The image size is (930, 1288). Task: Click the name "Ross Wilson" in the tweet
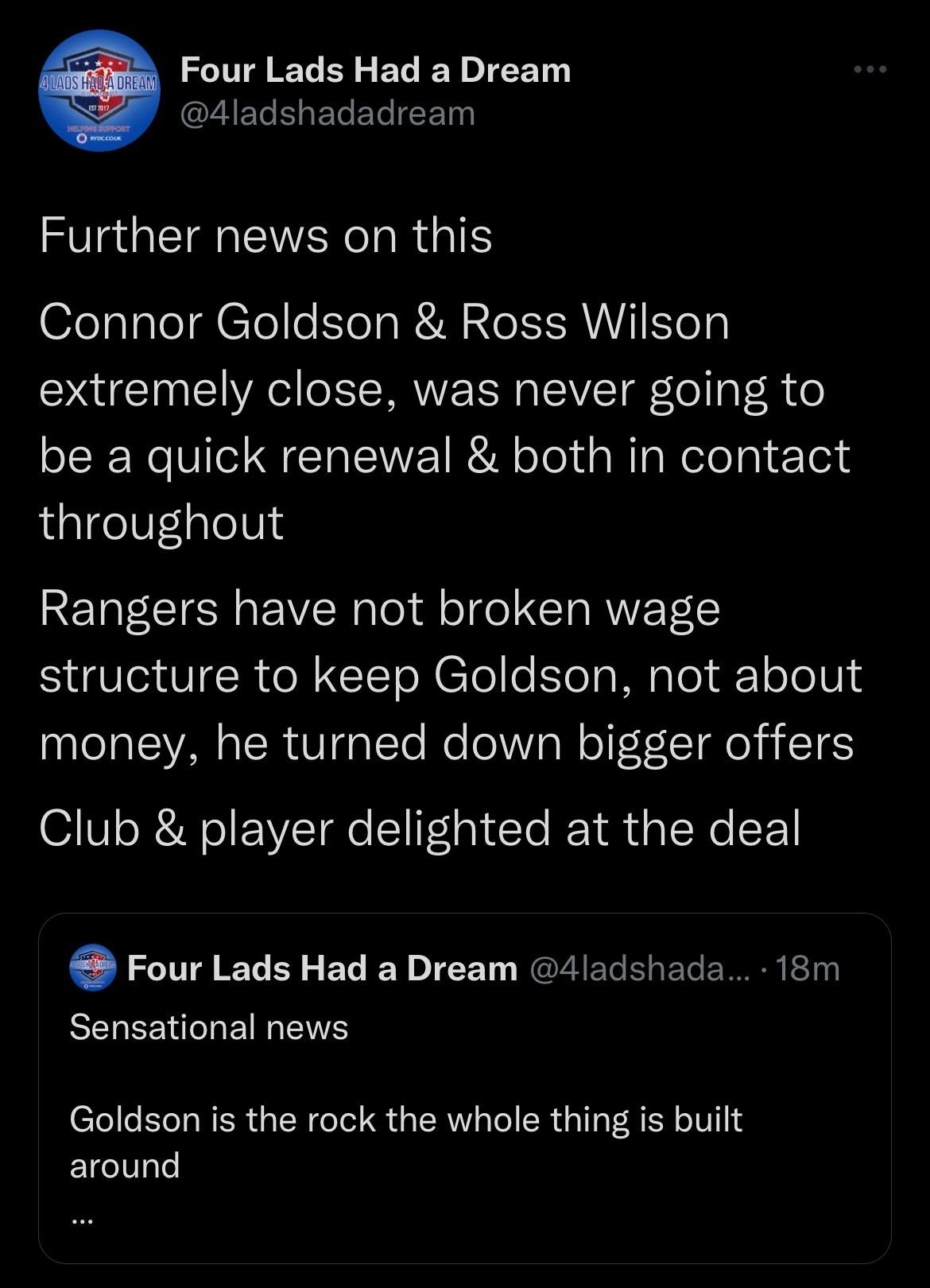point(595,322)
